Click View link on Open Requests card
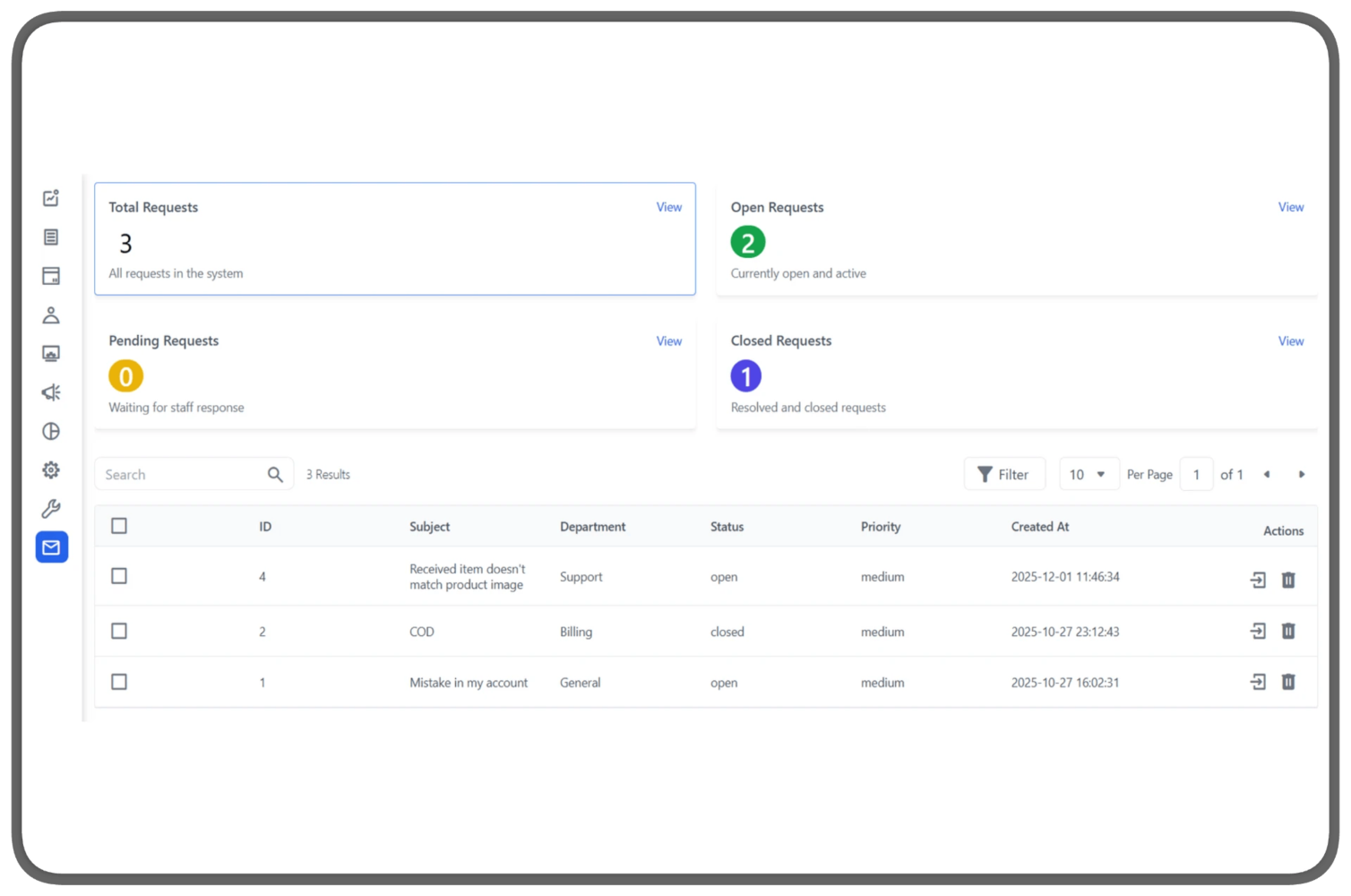The image size is (1351, 896). click(x=1290, y=207)
